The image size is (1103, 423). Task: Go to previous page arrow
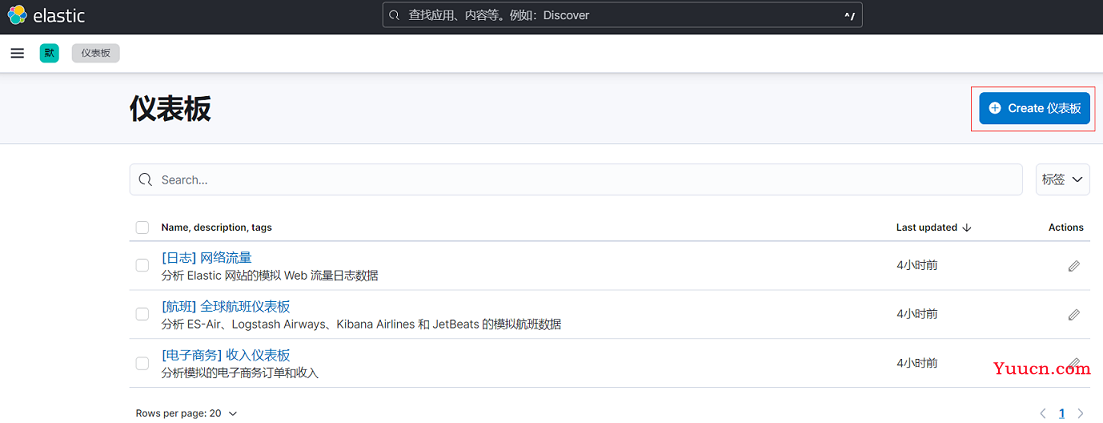pyautogui.click(x=1043, y=413)
